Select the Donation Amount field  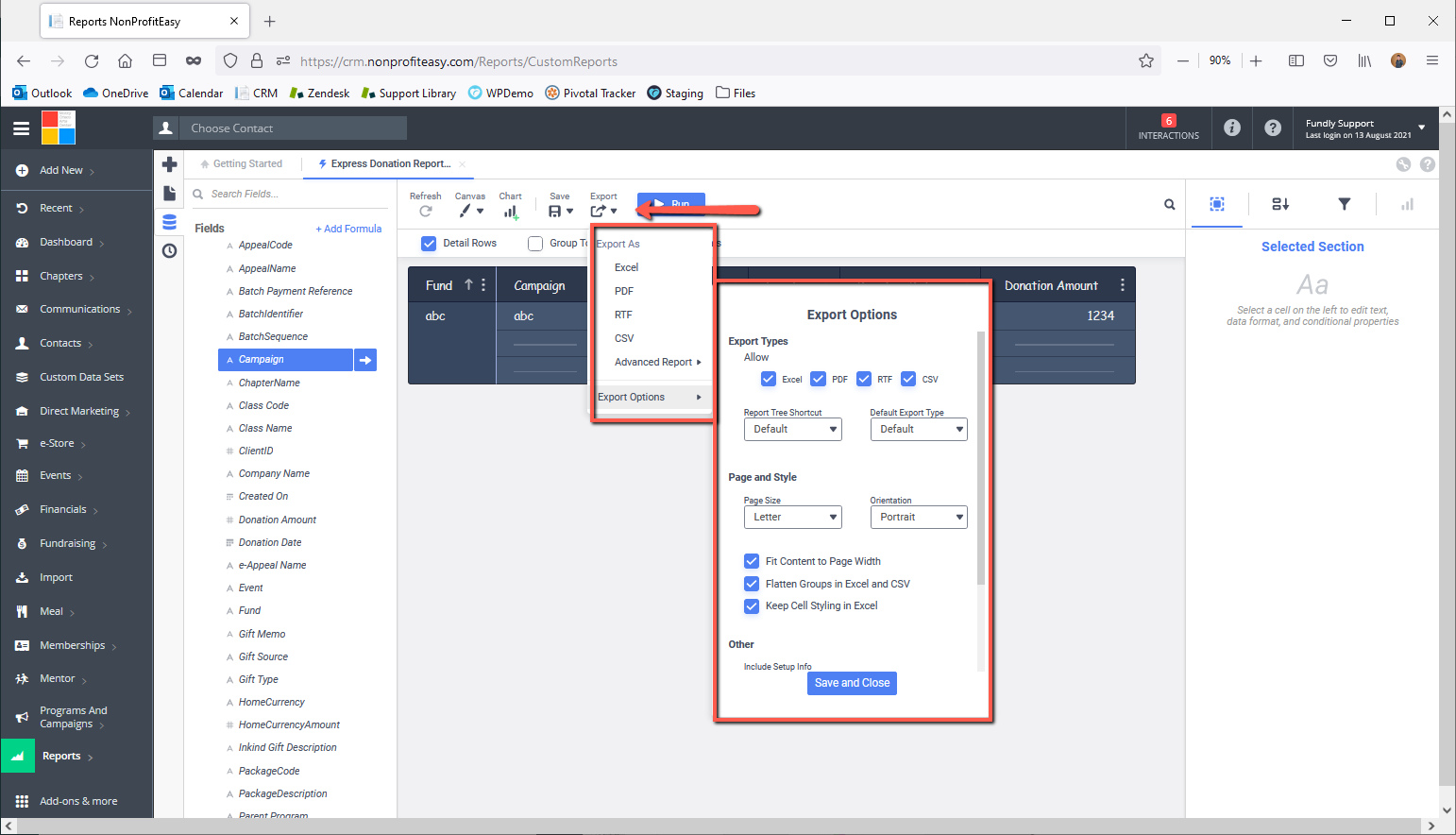[x=277, y=520]
